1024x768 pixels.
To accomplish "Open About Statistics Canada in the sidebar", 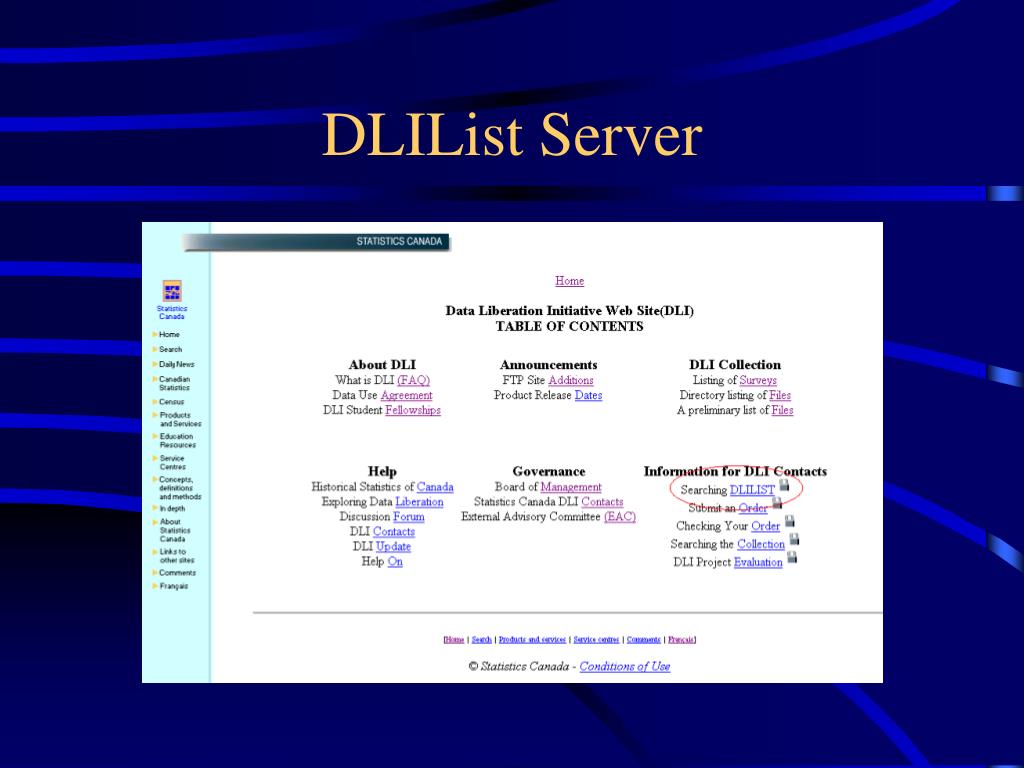I will [175, 530].
